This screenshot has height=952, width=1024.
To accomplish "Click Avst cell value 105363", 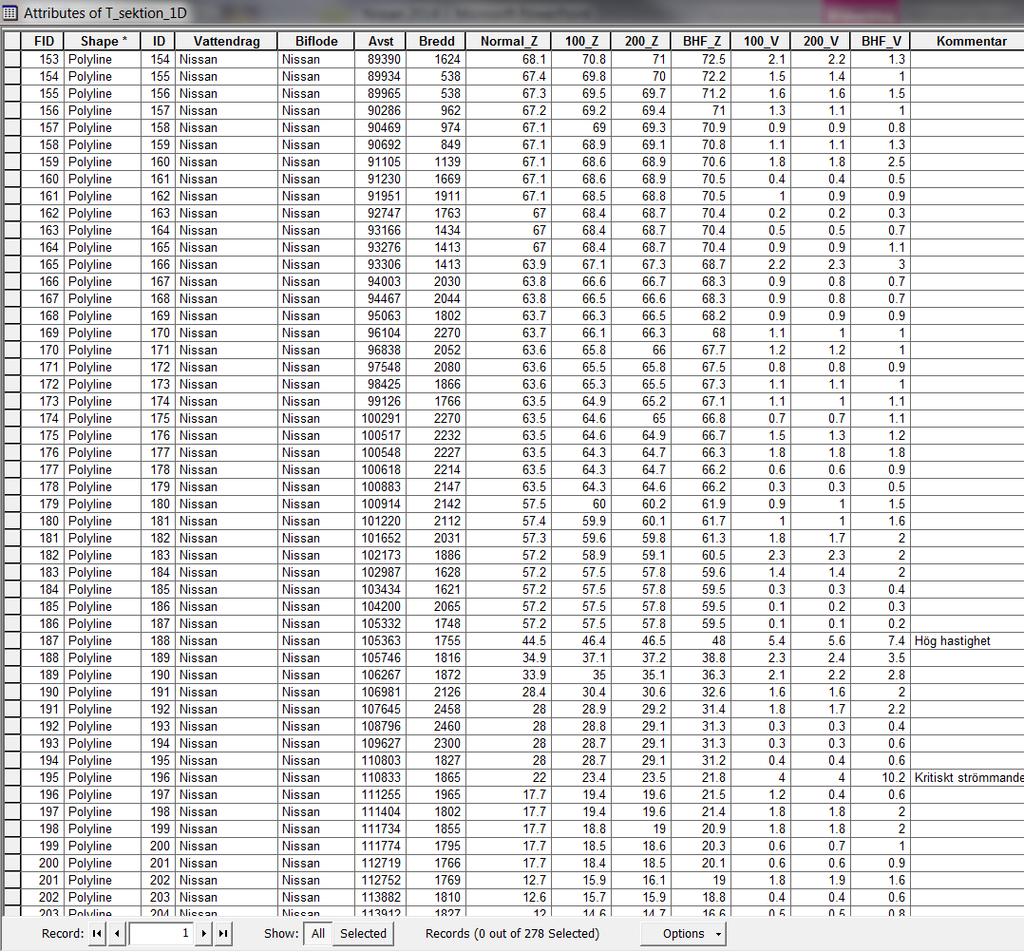I will (380, 641).
